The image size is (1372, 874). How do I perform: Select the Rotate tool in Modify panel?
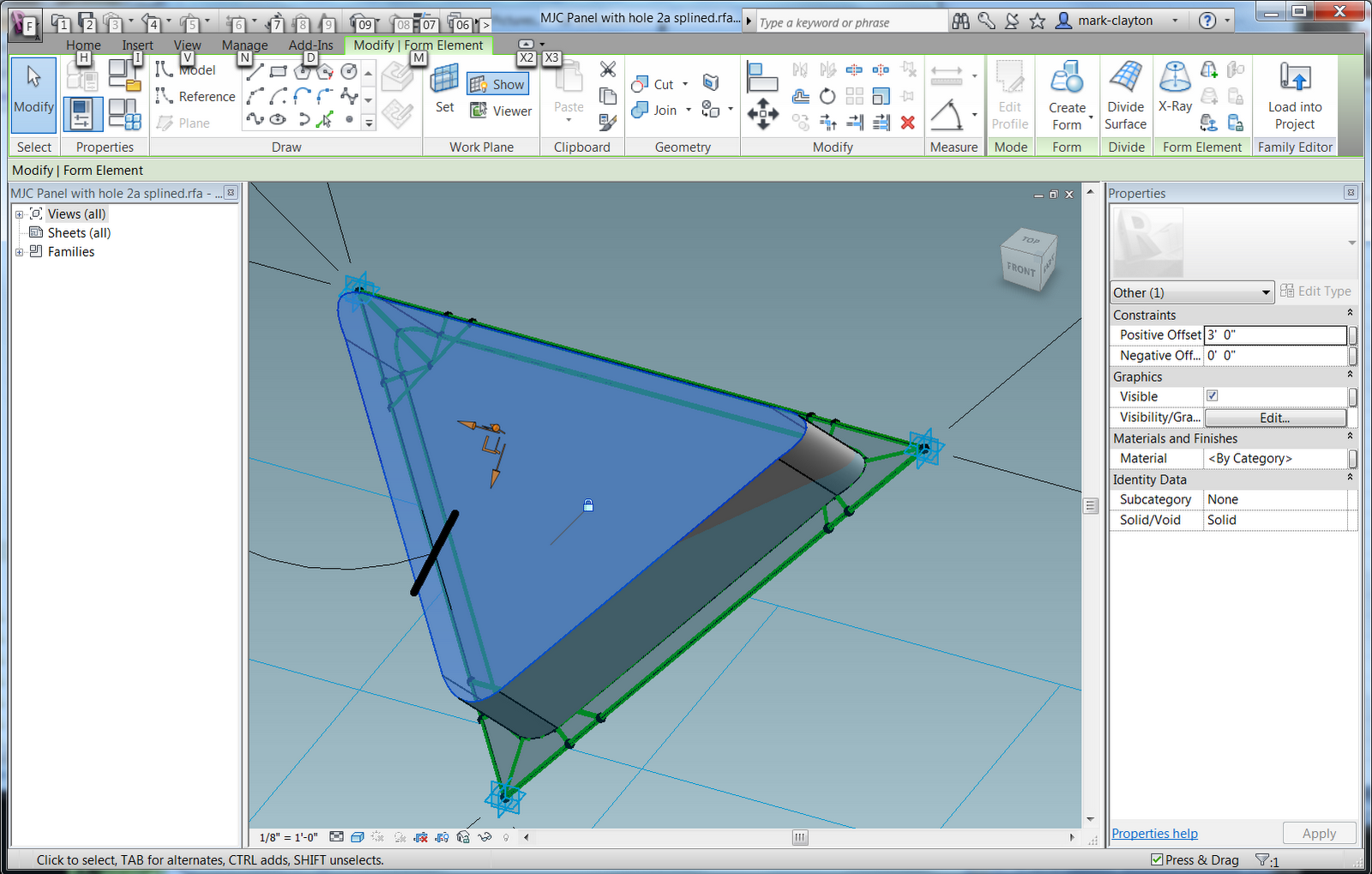[x=827, y=96]
